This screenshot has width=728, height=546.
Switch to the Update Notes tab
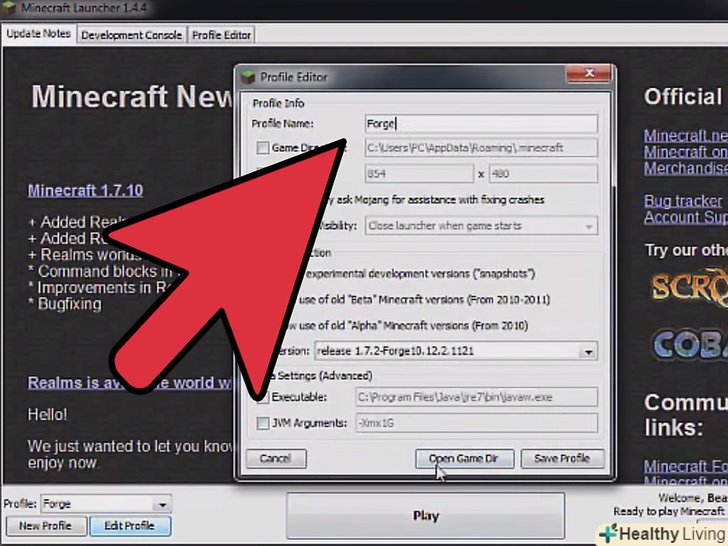click(39, 34)
